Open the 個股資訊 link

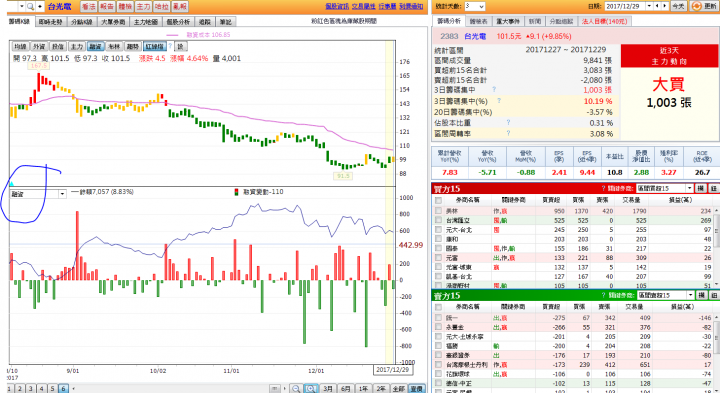pos(337,6)
